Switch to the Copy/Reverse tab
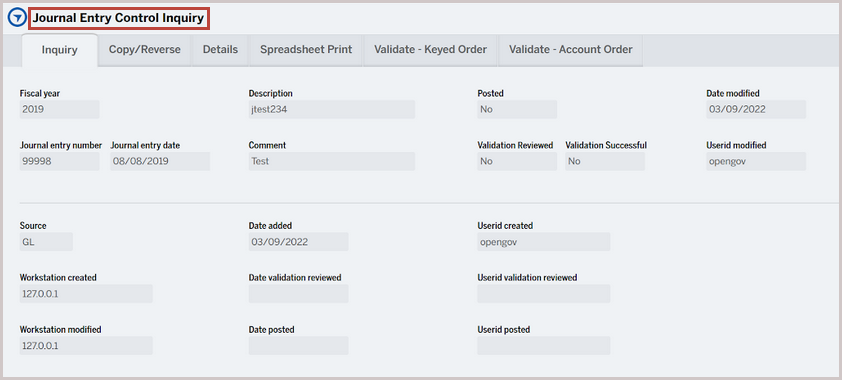 [144, 50]
